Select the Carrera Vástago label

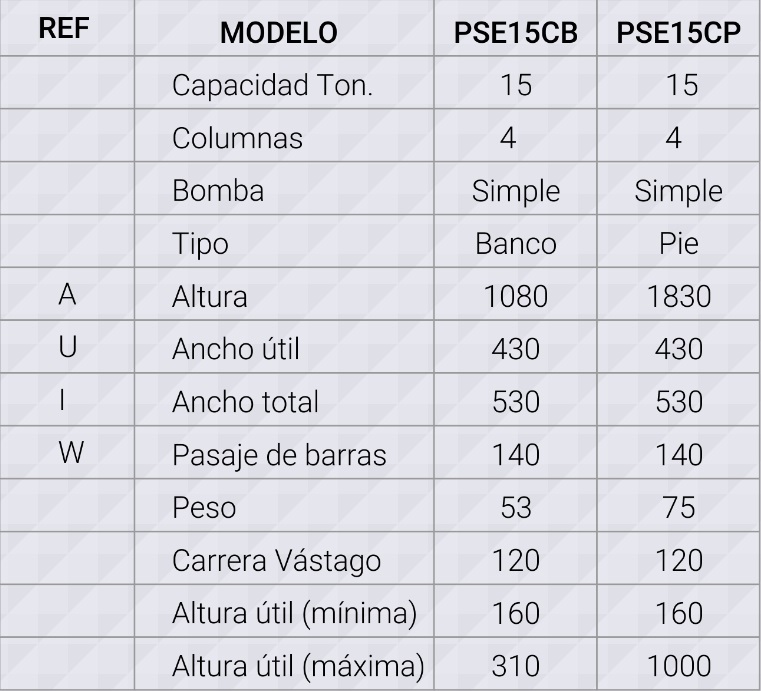pyautogui.click(x=276, y=561)
